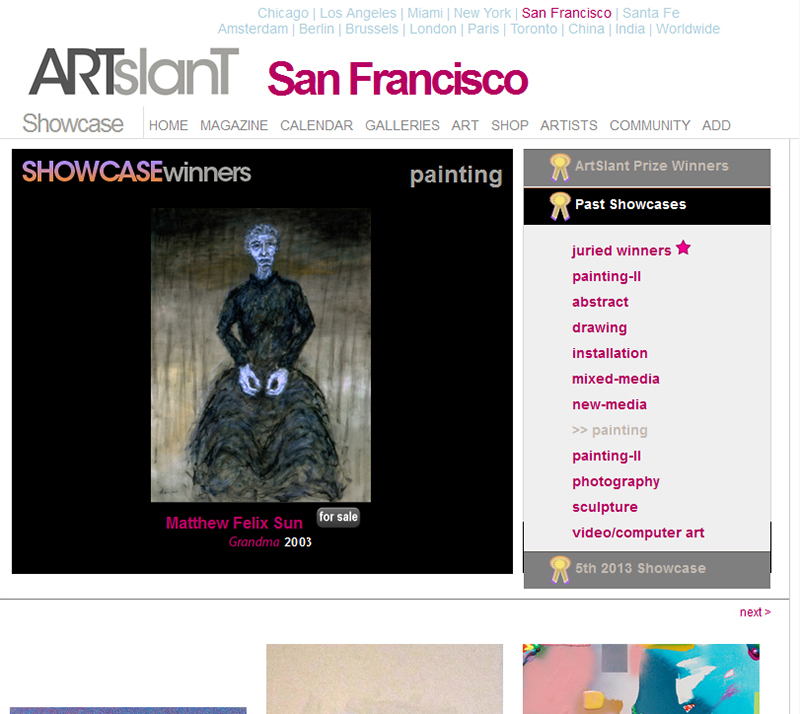
Task: Open Matthew Felix Sun artist link
Action: [x=234, y=523]
